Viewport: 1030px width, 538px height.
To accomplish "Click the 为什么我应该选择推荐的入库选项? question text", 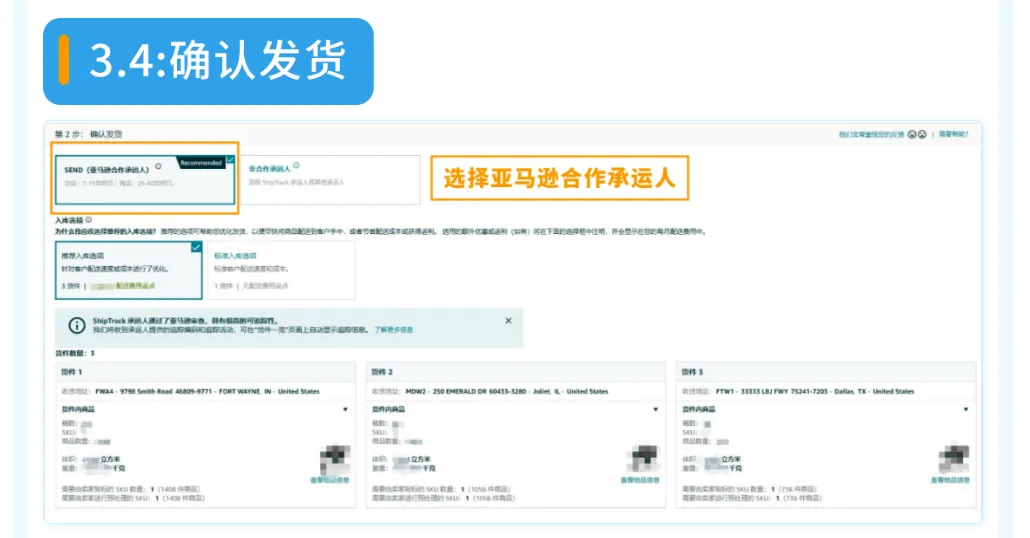I will (105, 231).
